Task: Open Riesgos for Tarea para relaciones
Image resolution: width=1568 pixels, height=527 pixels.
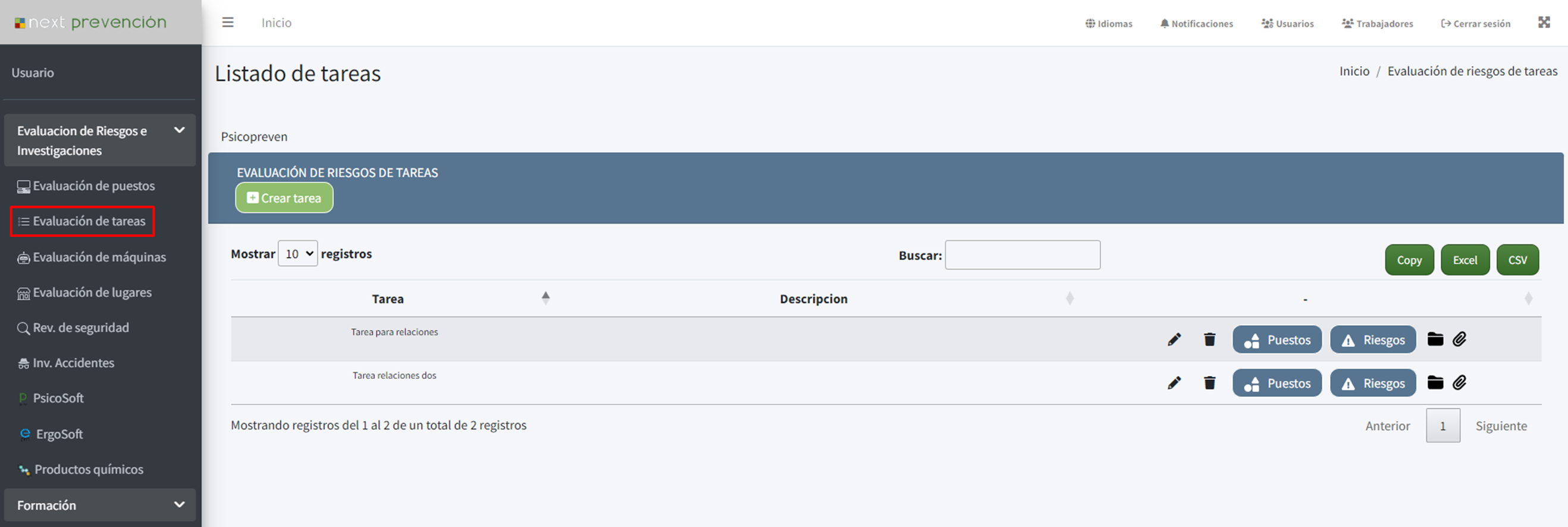Action: tap(1373, 340)
